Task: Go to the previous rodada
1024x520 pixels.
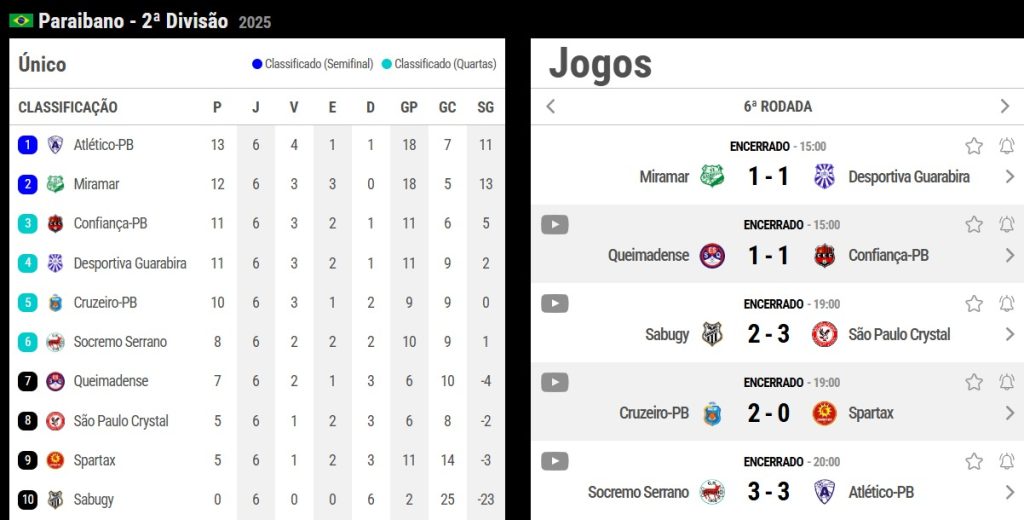Action: click(x=551, y=107)
